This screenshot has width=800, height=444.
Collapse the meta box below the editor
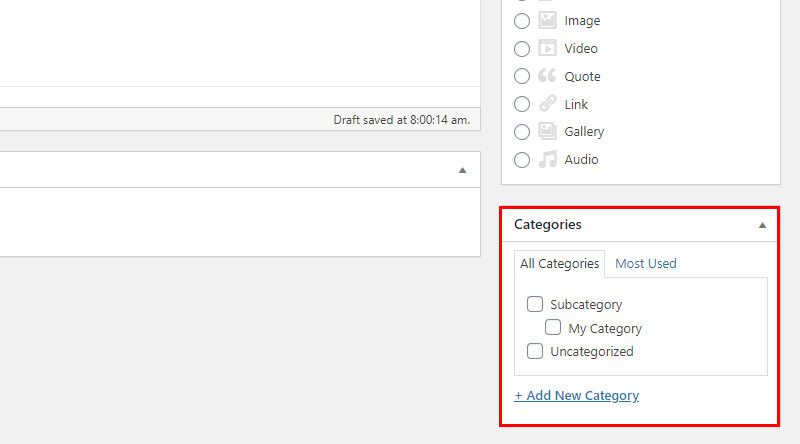(x=462, y=170)
